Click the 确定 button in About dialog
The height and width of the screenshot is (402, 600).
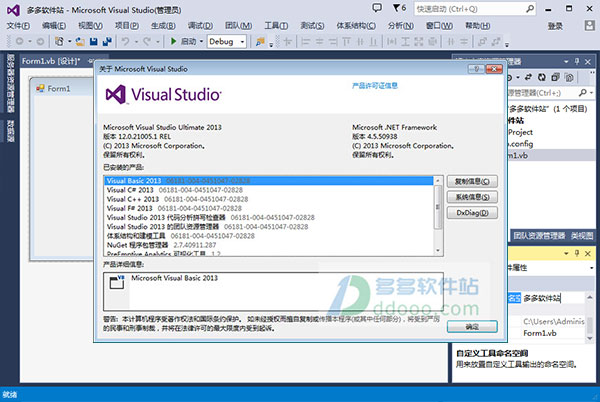(x=472, y=327)
